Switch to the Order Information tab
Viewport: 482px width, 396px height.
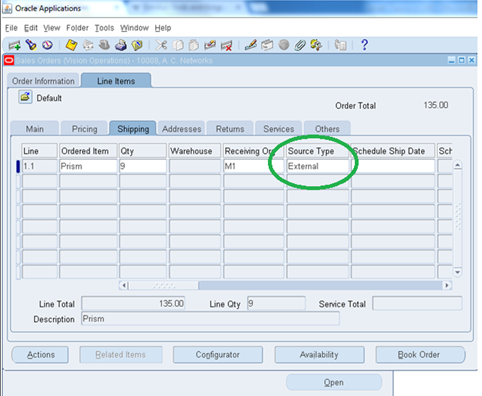(x=43, y=81)
